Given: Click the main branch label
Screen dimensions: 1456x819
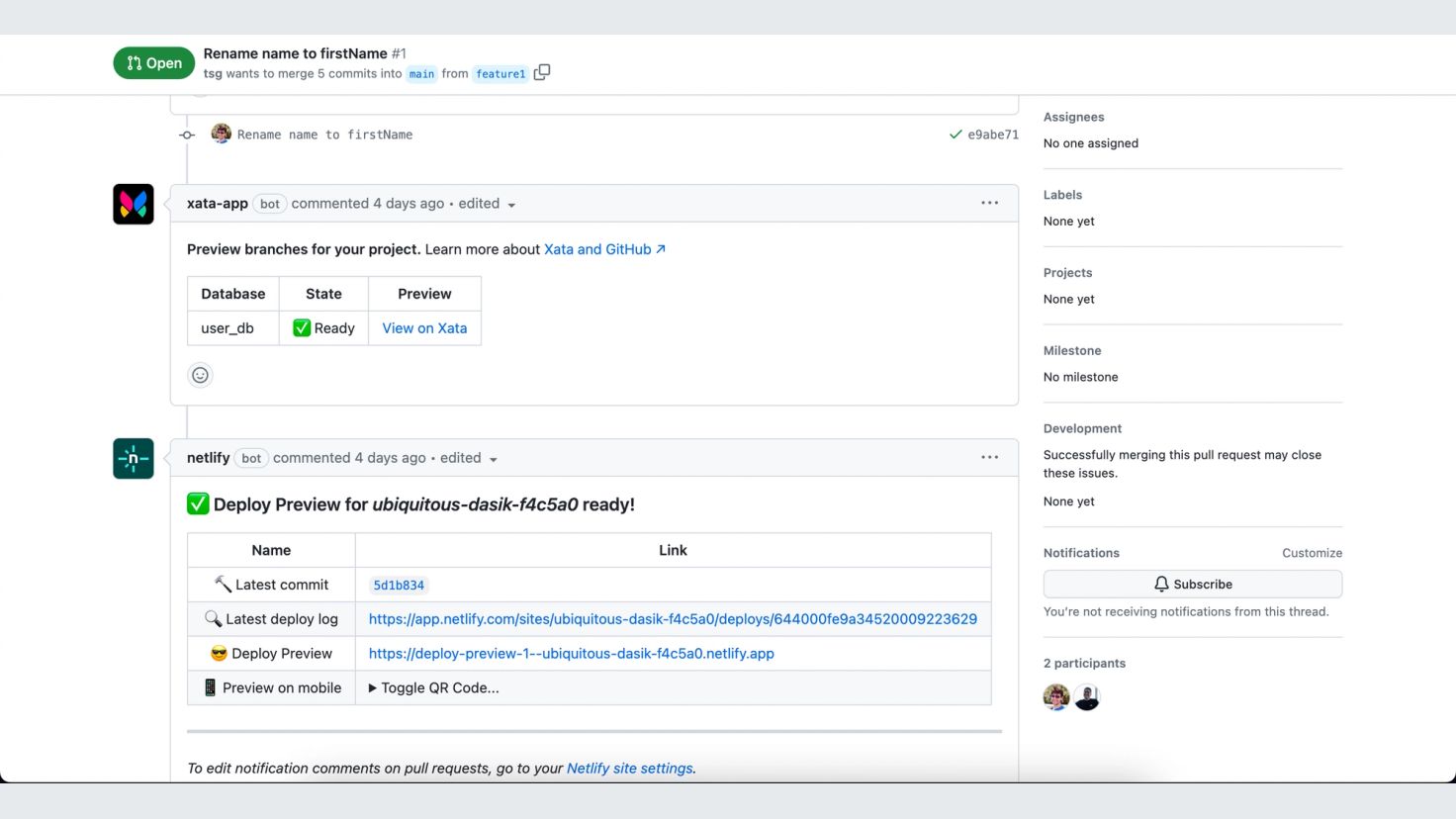Looking at the screenshot, I should coord(422,74).
